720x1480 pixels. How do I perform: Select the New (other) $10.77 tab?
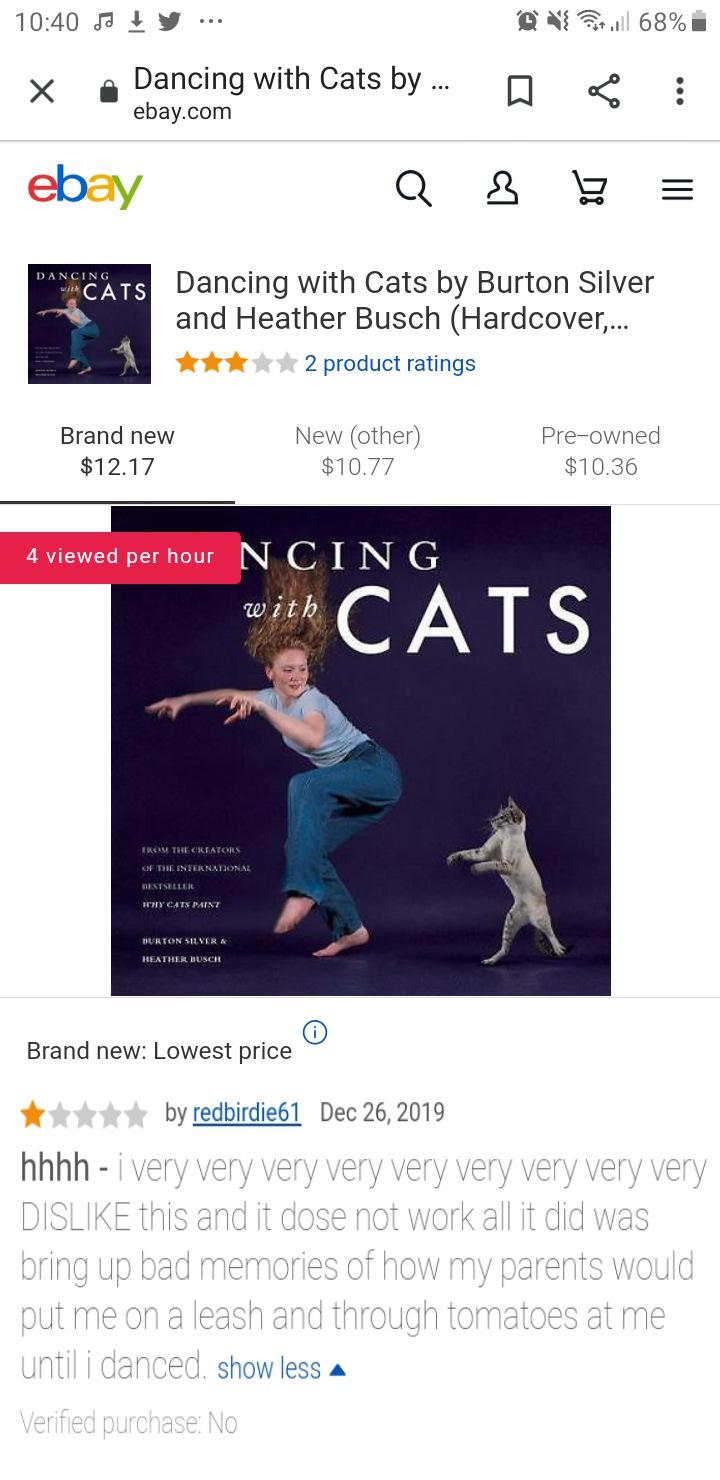tap(357, 451)
